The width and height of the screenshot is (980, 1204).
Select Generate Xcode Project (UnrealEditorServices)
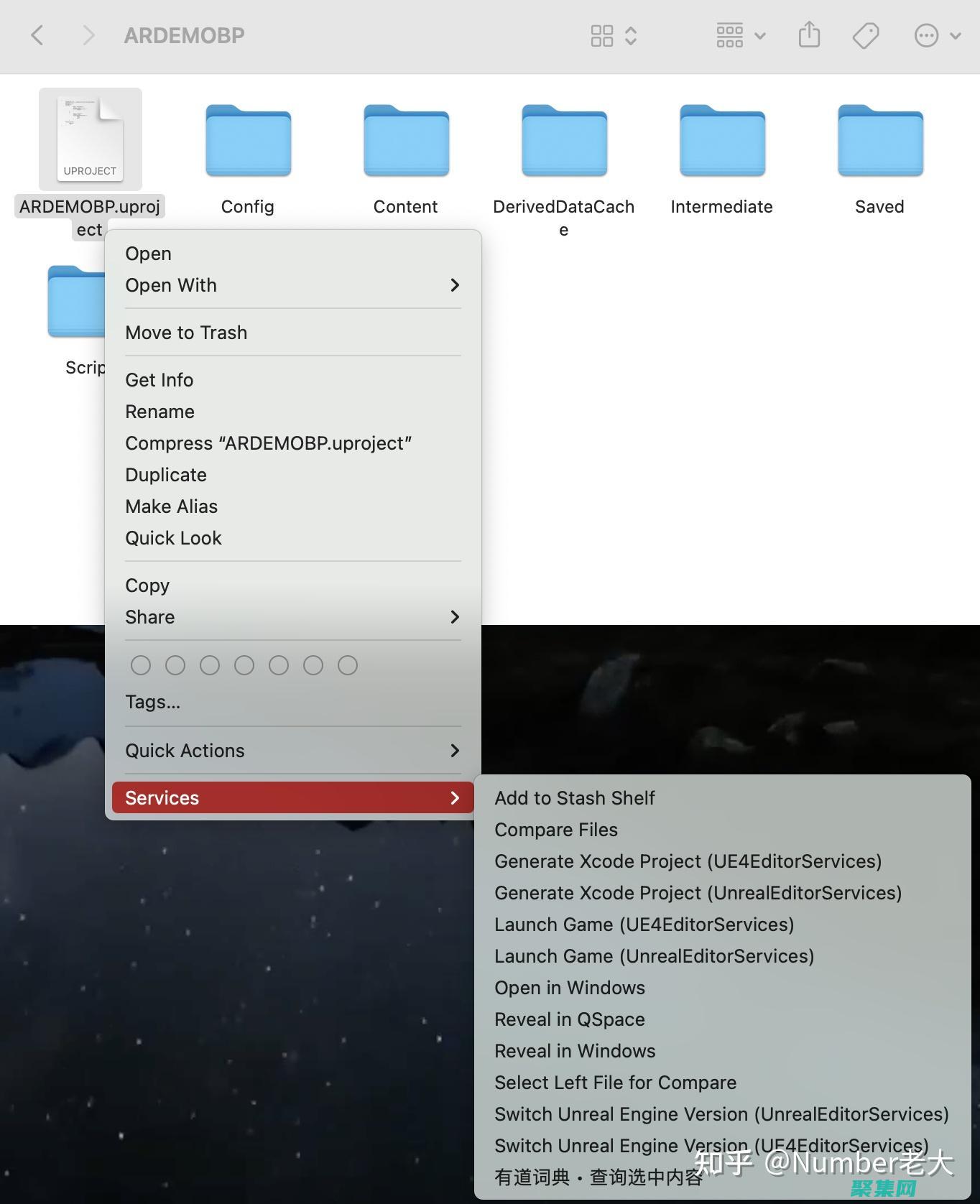(698, 893)
